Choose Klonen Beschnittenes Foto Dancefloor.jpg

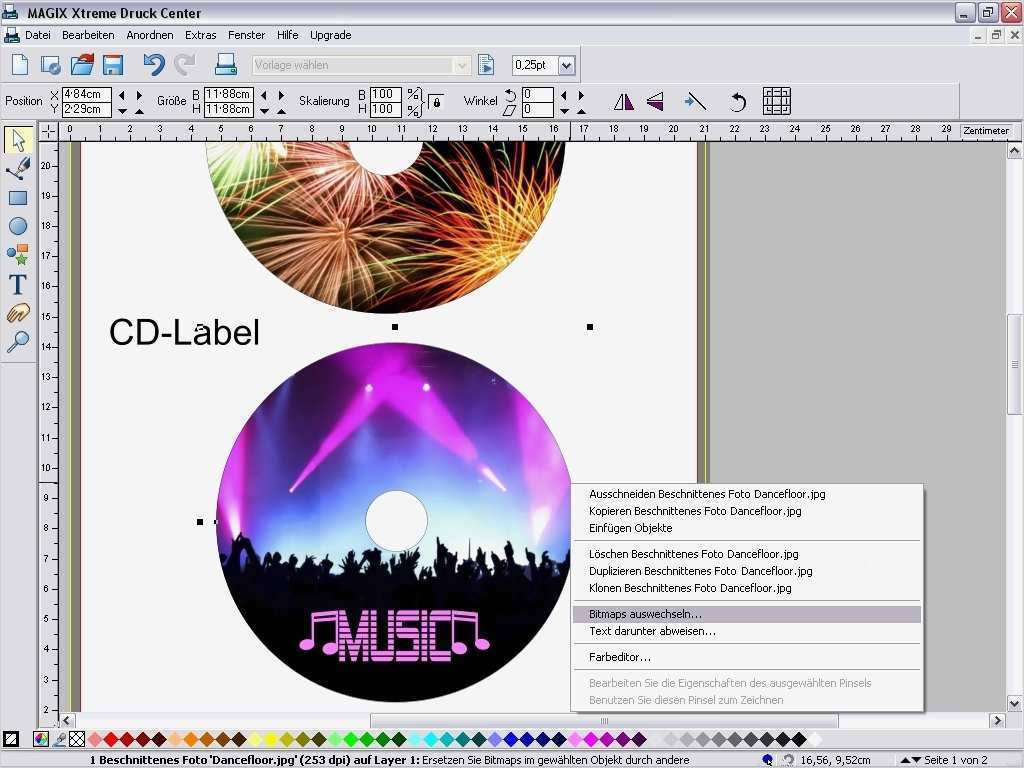point(746,588)
